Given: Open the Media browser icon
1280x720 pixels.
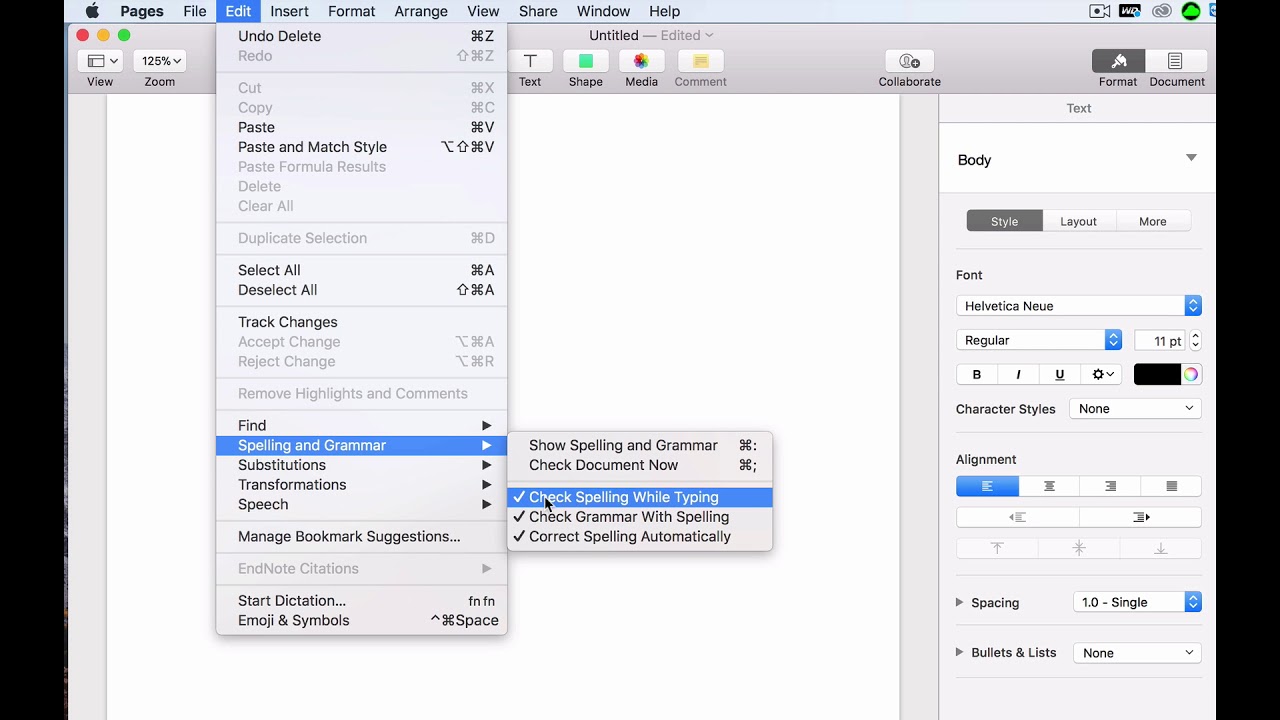Looking at the screenshot, I should [x=641, y=61].
